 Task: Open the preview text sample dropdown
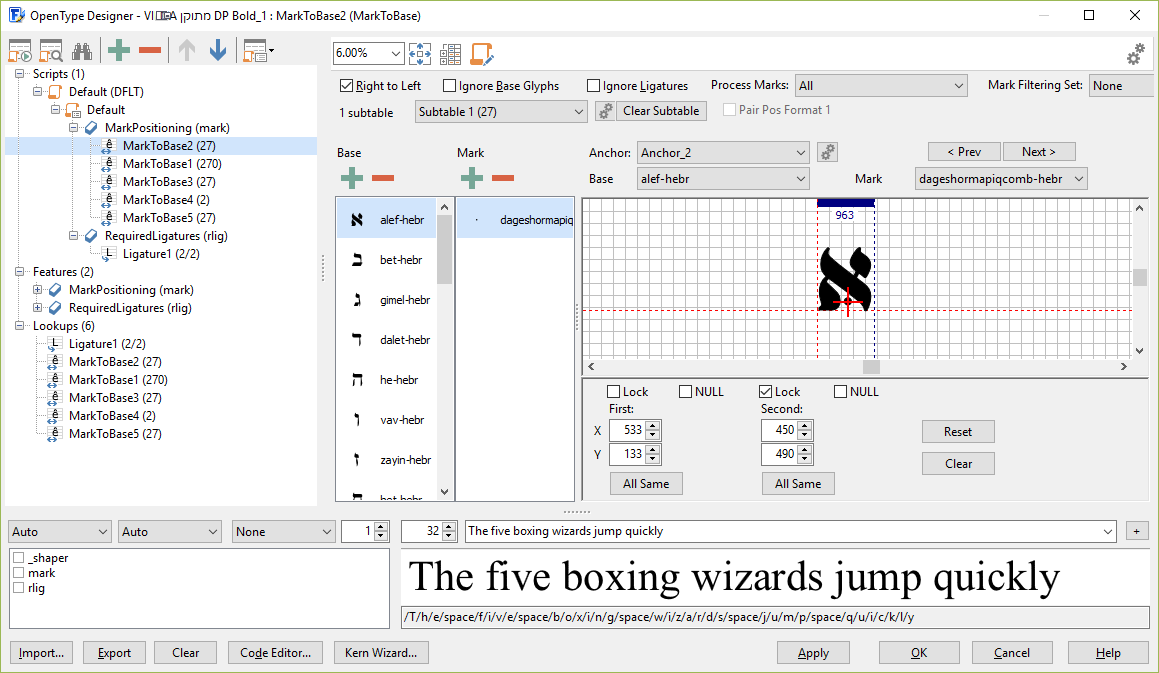click(x=1108, y=531)
